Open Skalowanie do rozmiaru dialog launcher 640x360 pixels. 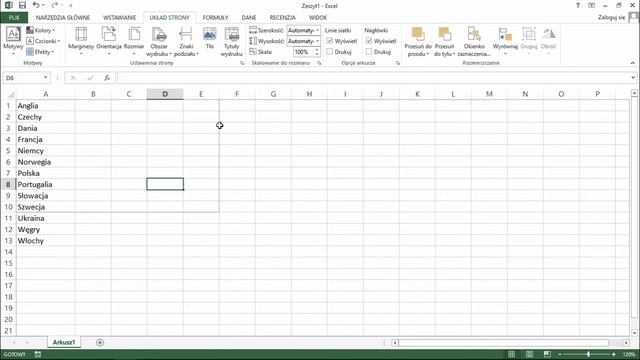coord(319,63)
